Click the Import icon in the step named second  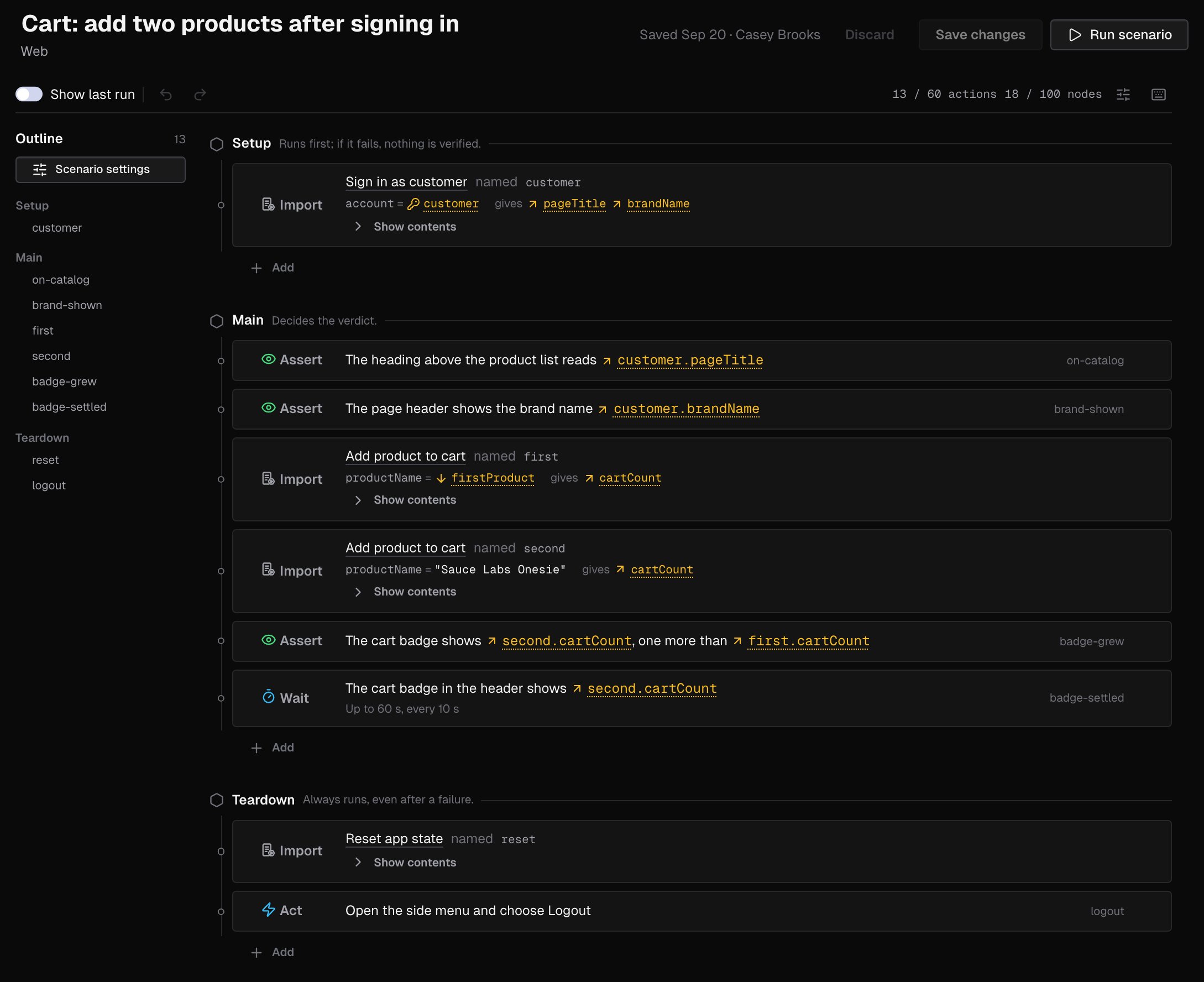click(268, 570)
